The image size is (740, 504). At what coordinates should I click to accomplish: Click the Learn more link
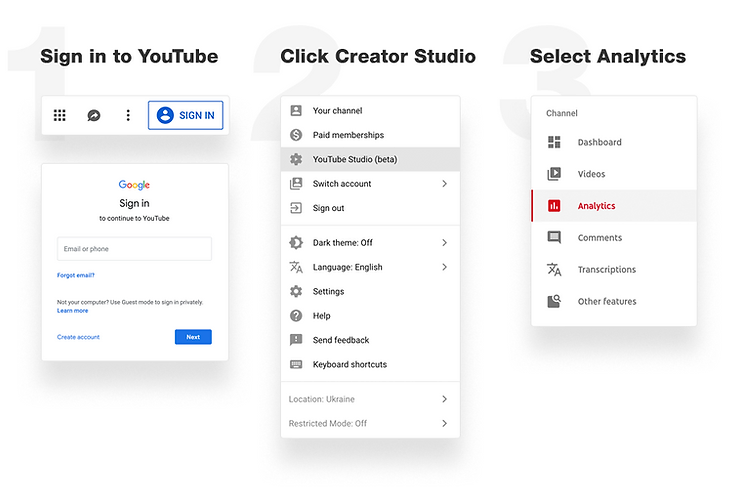72,311
